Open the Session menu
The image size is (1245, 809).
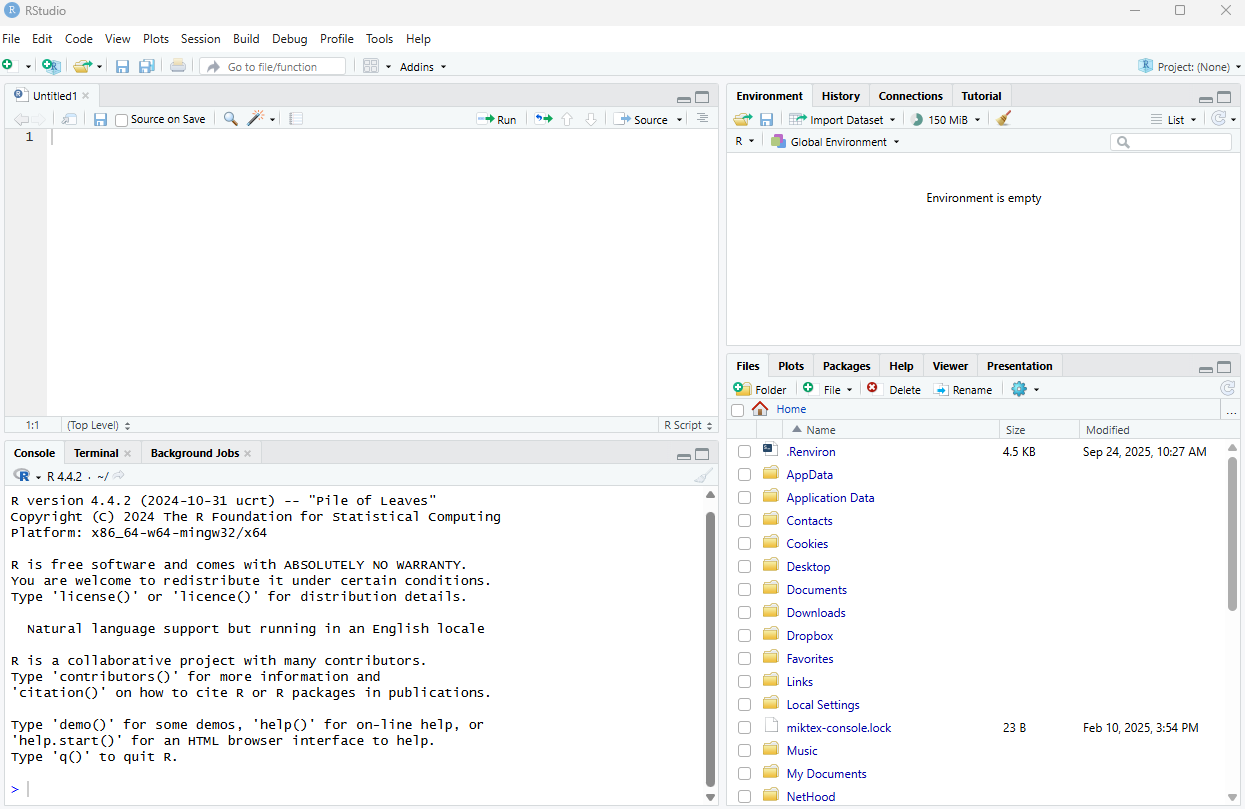click(x=200, y=39)
